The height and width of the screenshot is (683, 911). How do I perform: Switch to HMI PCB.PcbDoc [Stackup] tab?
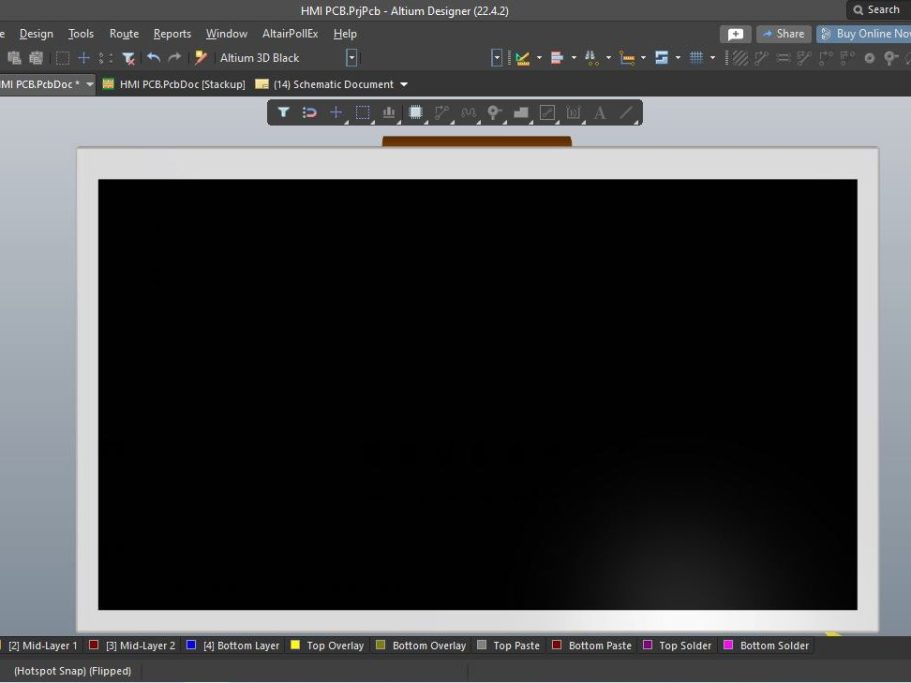174,84
